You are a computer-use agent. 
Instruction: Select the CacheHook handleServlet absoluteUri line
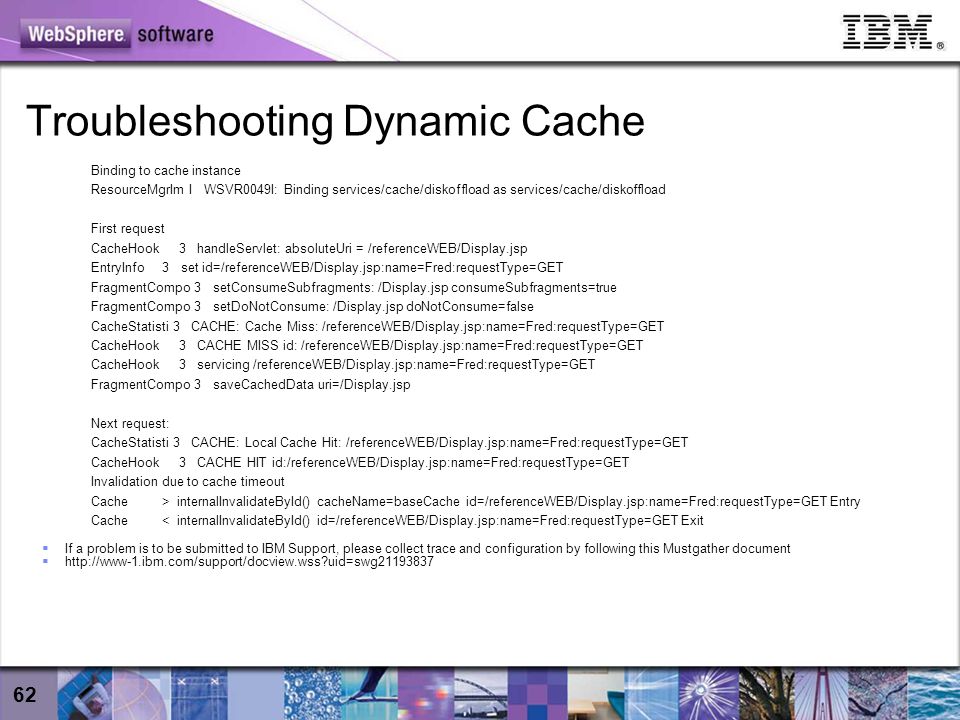click(x=309, y=249)
